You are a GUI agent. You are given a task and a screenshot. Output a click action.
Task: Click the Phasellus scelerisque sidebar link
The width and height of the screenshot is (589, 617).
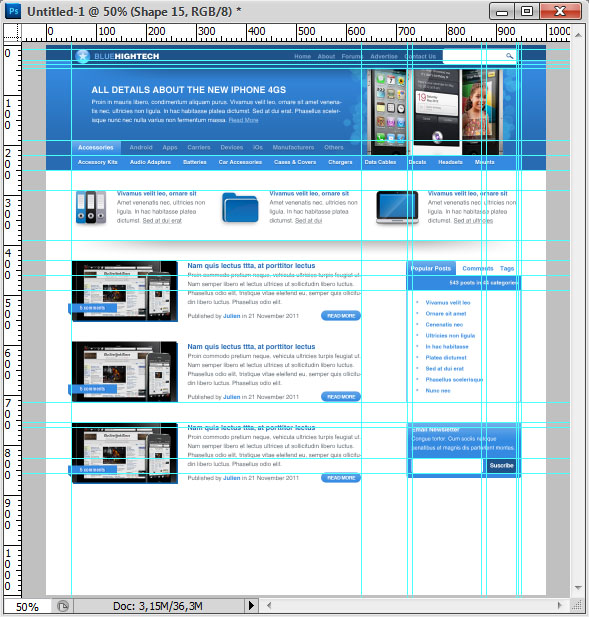coord(454,380)
